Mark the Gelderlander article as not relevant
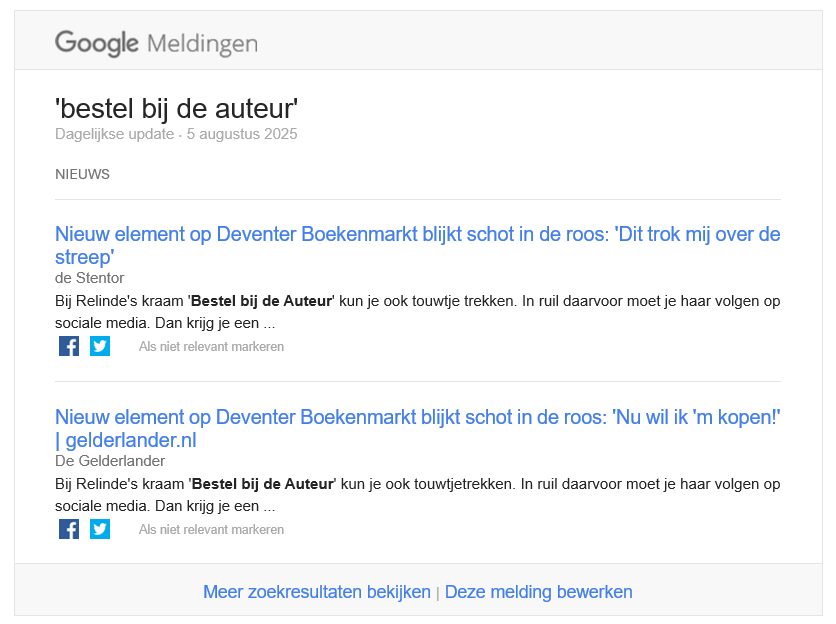The width and height of the screenshot is (836, 624). point(211,529)
